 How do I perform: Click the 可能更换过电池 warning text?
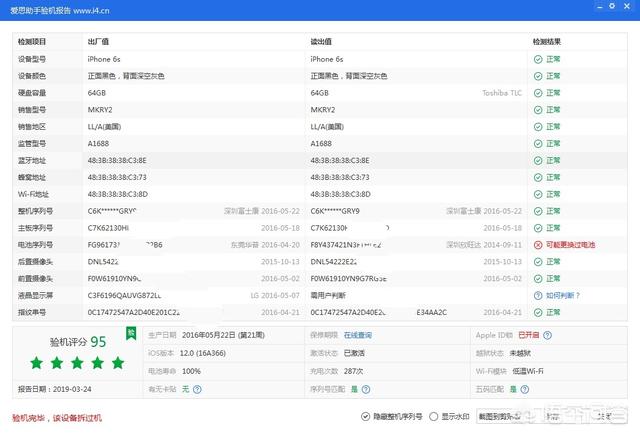pos(571,245)
